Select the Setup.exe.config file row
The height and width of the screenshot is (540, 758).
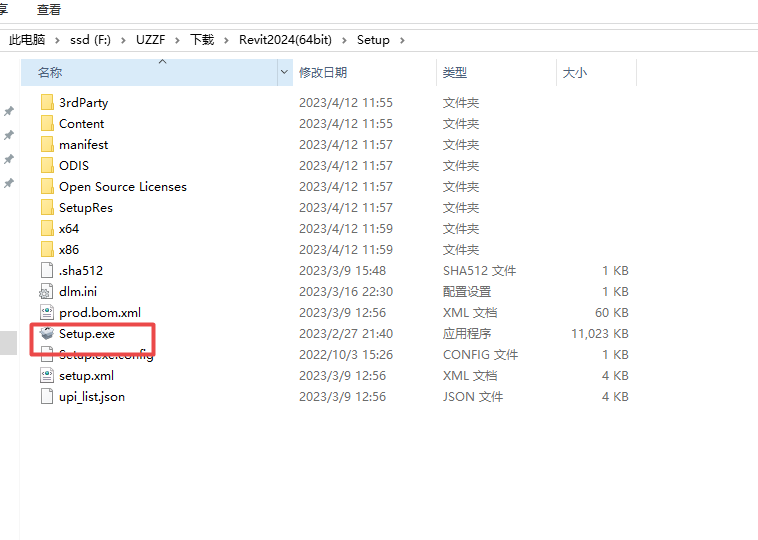(105, 356)
